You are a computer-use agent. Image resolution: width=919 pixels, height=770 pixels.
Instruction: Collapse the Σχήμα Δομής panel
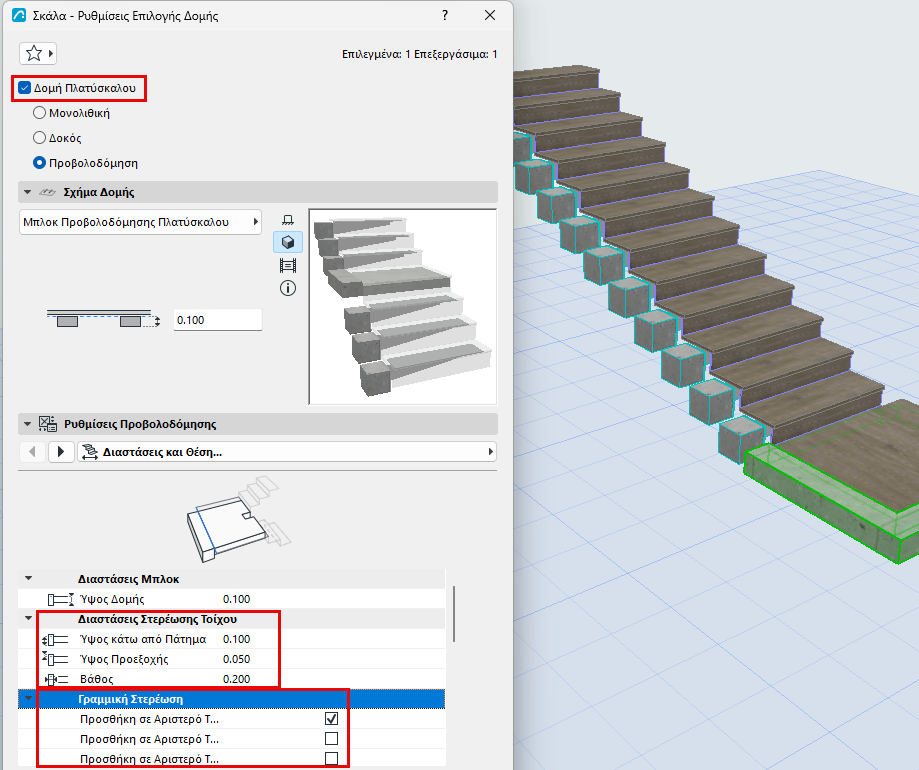point(27,192)
